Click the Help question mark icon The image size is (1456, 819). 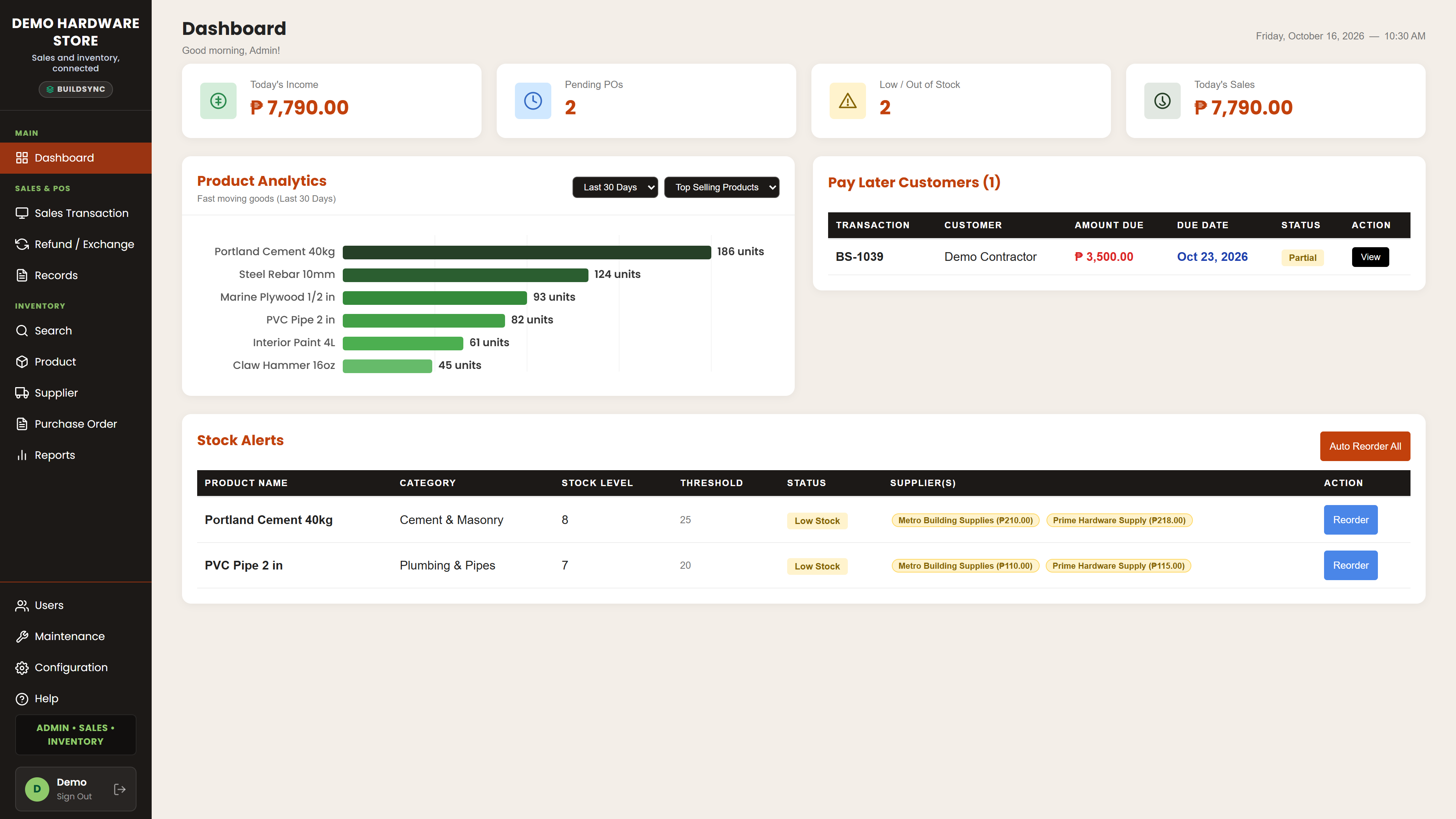point(22,698)
